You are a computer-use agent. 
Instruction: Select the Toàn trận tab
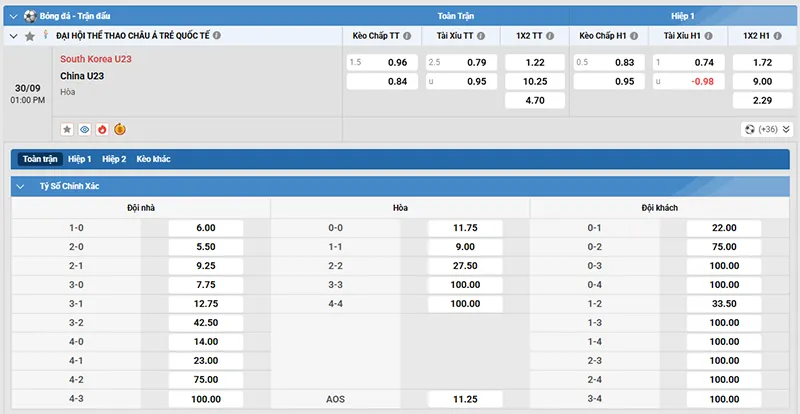40,159
